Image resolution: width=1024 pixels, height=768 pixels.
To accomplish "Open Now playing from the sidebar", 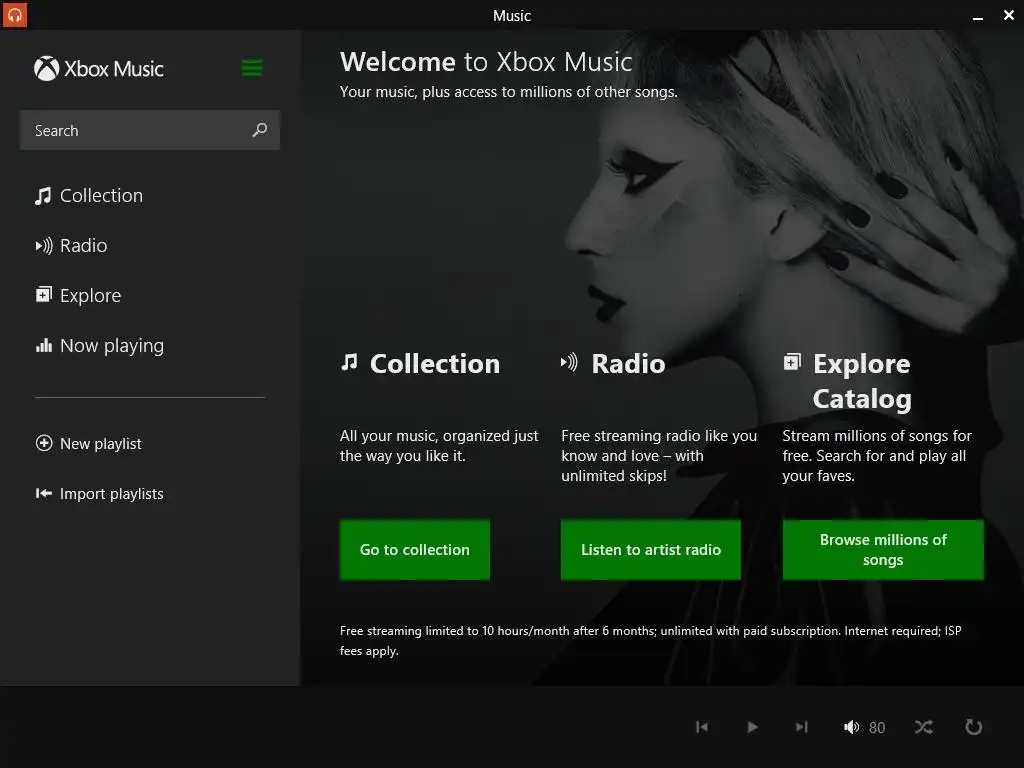I will pyautogui.click(x=100, y=345).
